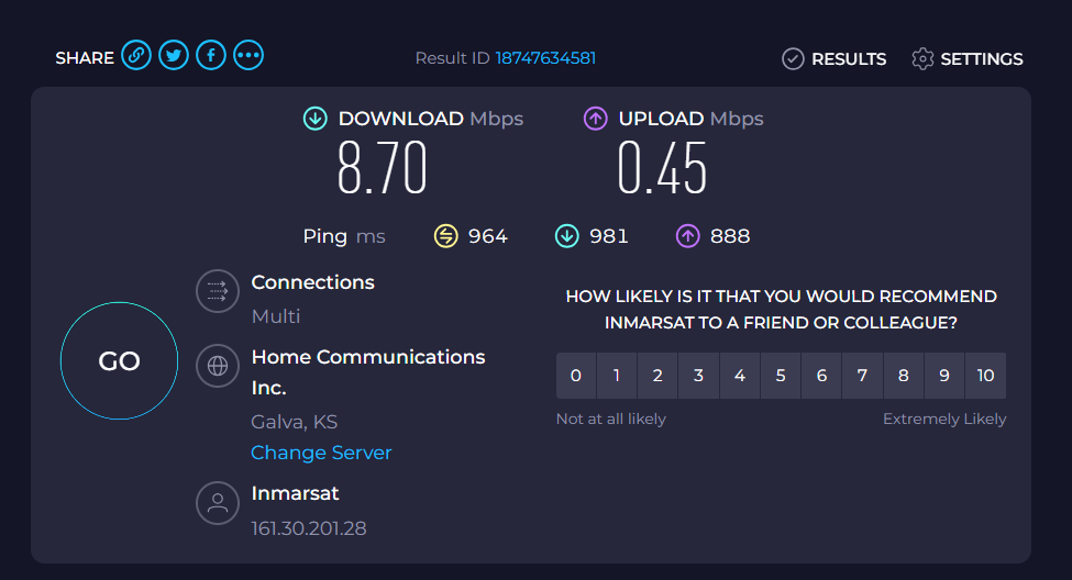Click the Connections multi icon
Viewport: 1072px width, 580px height.
coord(217,292)
